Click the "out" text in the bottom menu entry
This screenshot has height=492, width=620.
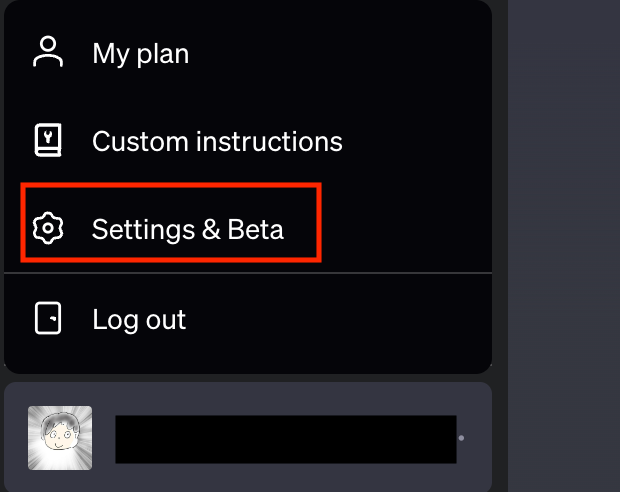(x=166, y=320)
